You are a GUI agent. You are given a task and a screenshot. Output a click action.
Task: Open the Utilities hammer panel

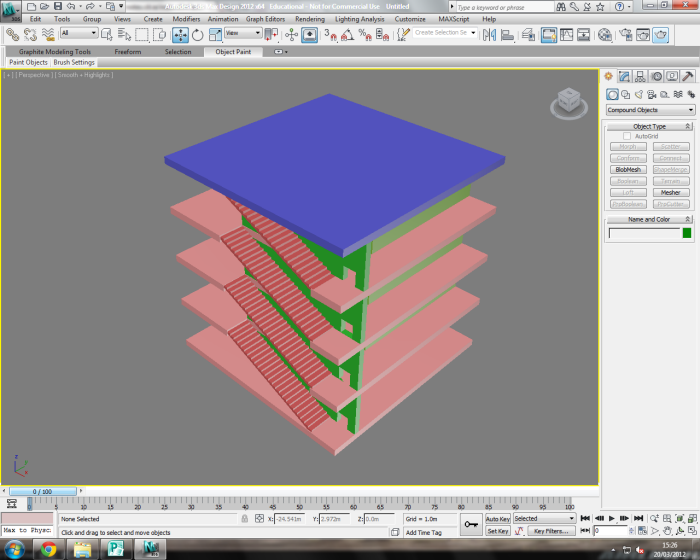[x=688, y=76]
